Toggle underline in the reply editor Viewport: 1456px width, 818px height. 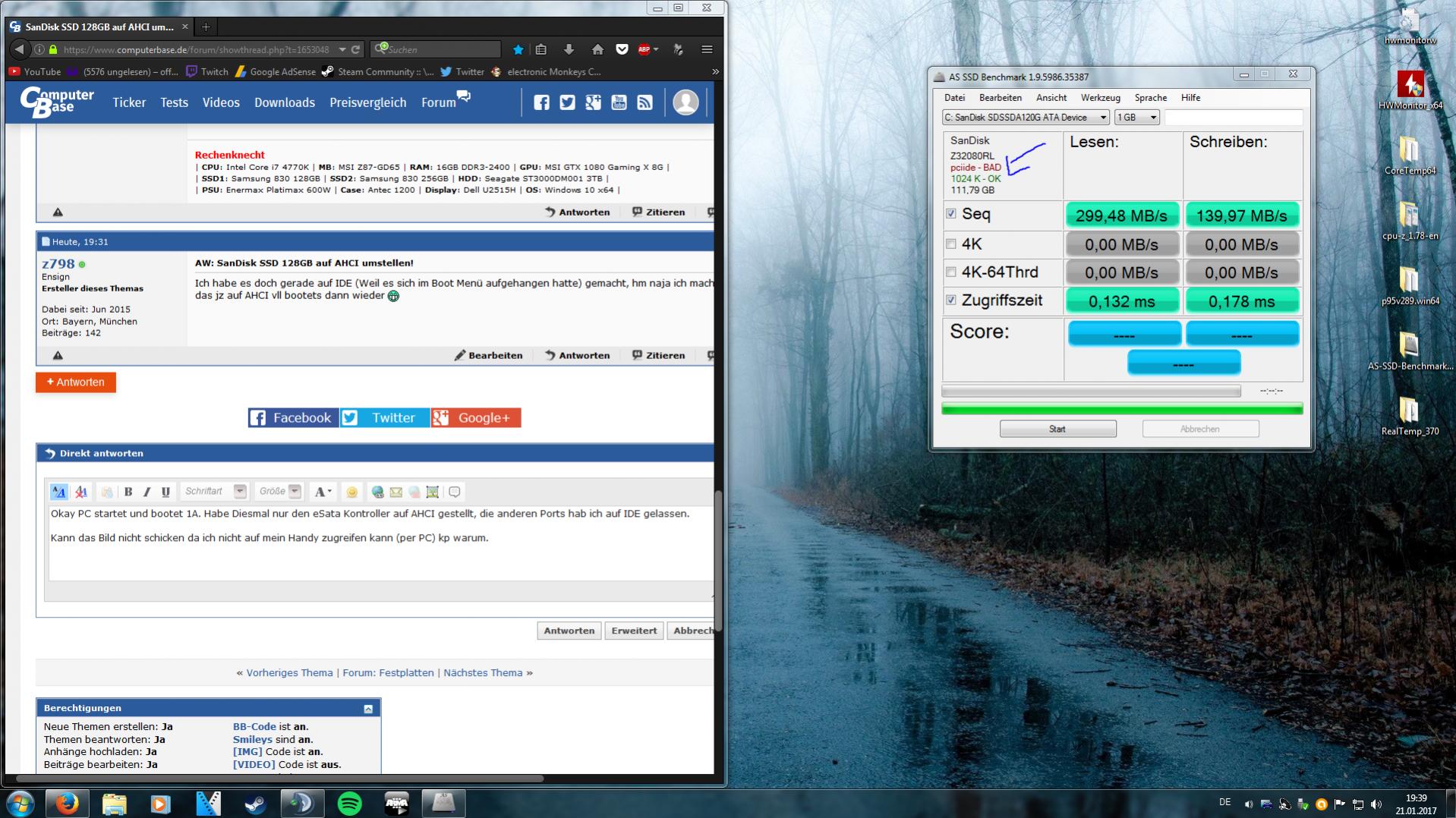point(165,492)
